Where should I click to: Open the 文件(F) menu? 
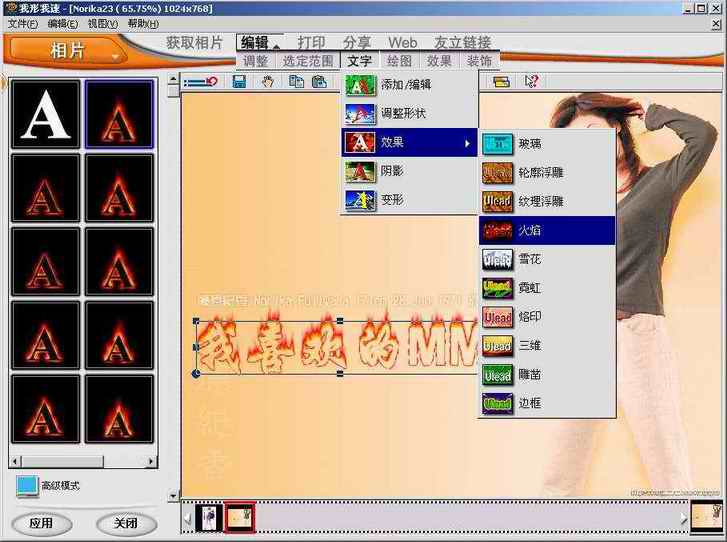point(23,24)
